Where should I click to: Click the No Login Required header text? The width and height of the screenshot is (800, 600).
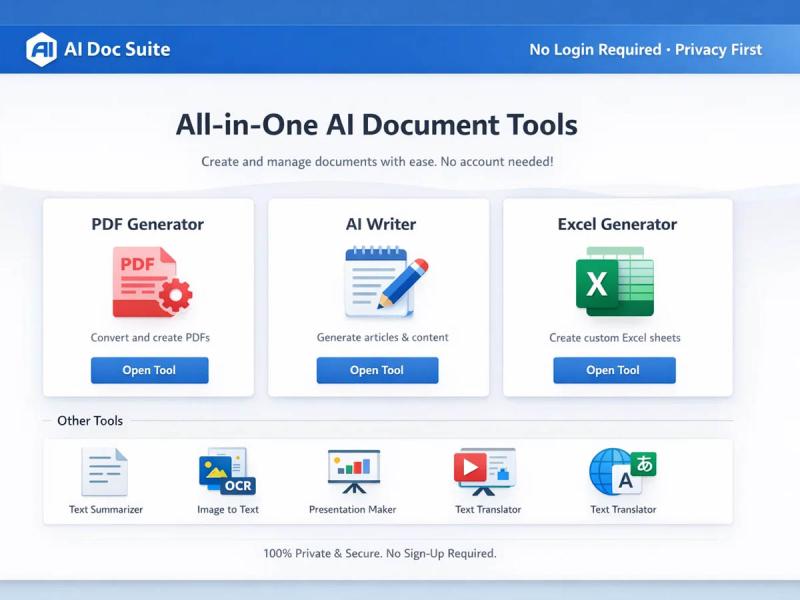point(595,49)
